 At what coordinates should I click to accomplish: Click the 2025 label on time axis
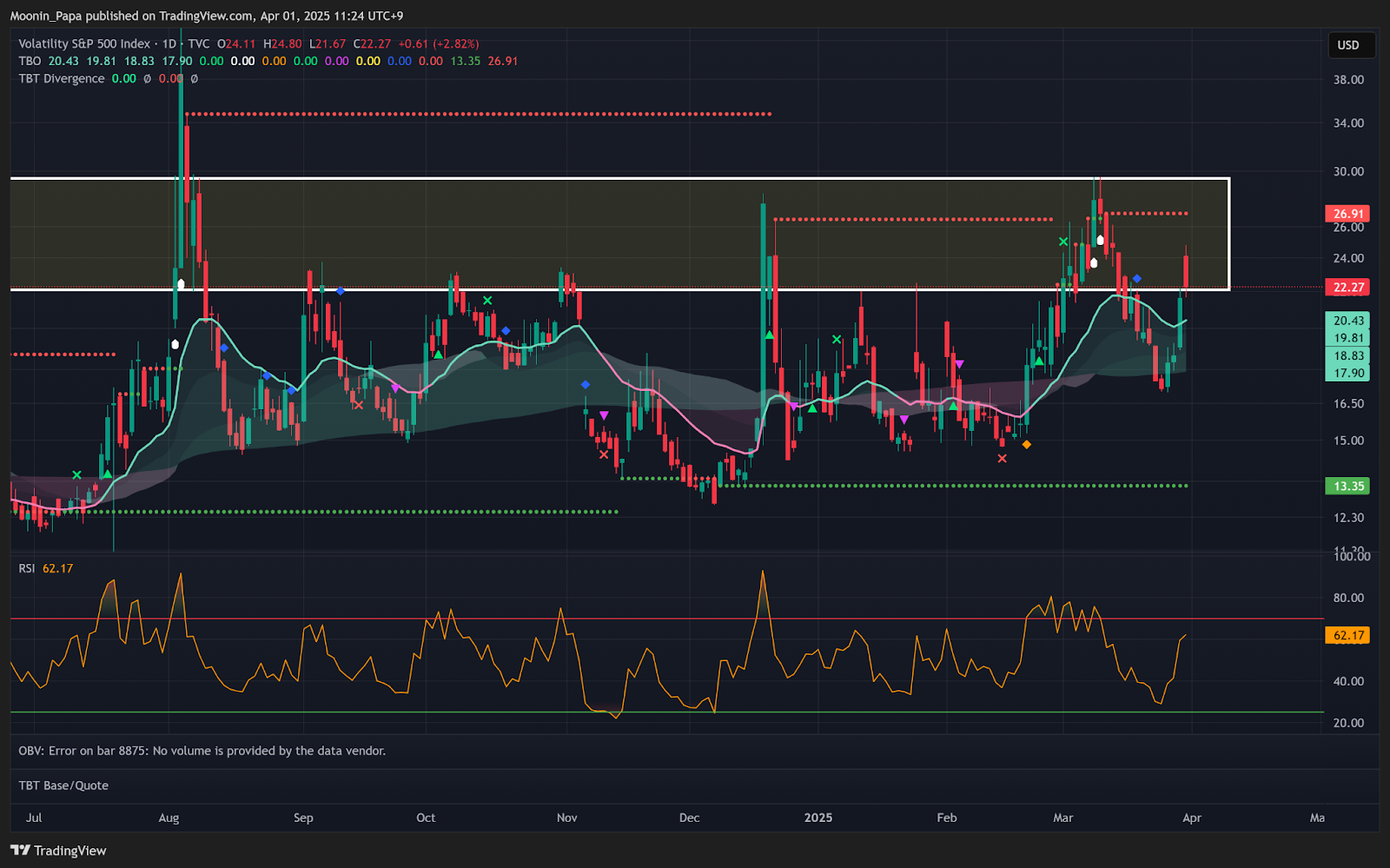[817, 818]
